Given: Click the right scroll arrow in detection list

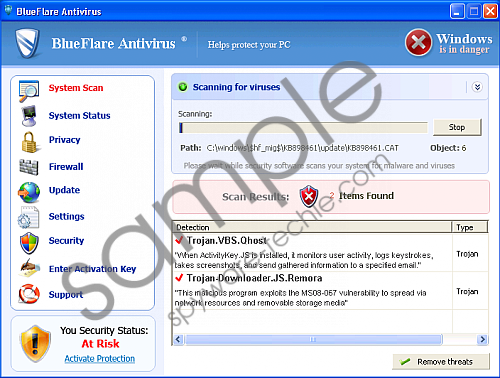Looking at the screenshot, I should [x=482, y=340].
